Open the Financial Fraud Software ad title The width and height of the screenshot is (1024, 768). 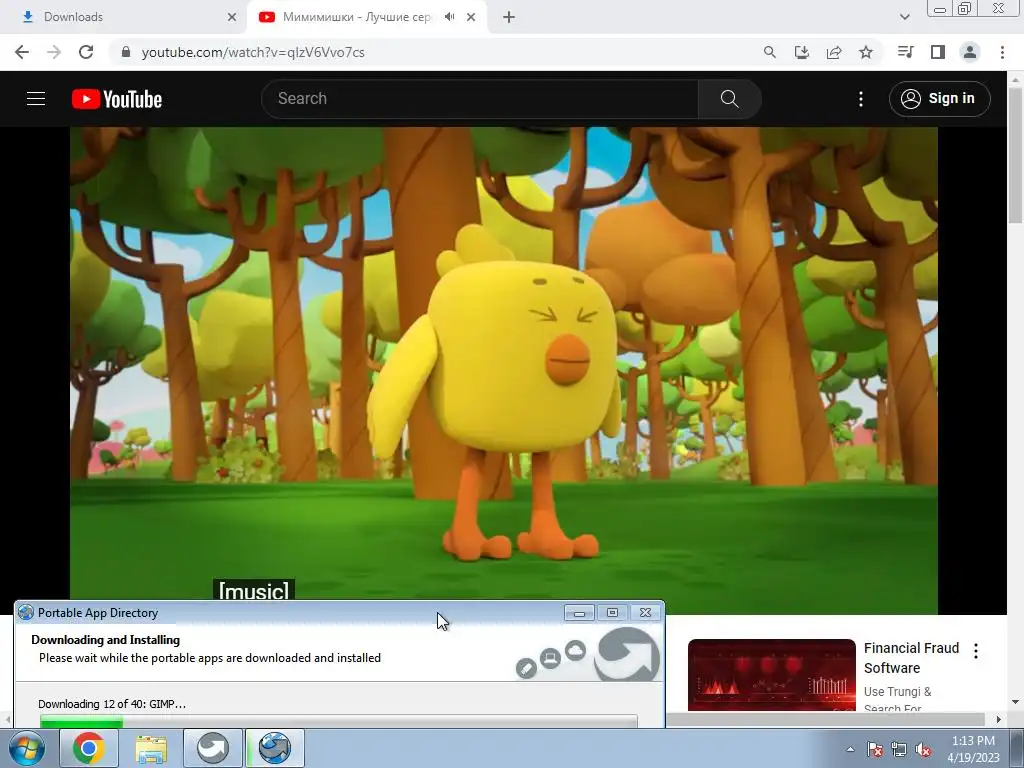point(911,658)
